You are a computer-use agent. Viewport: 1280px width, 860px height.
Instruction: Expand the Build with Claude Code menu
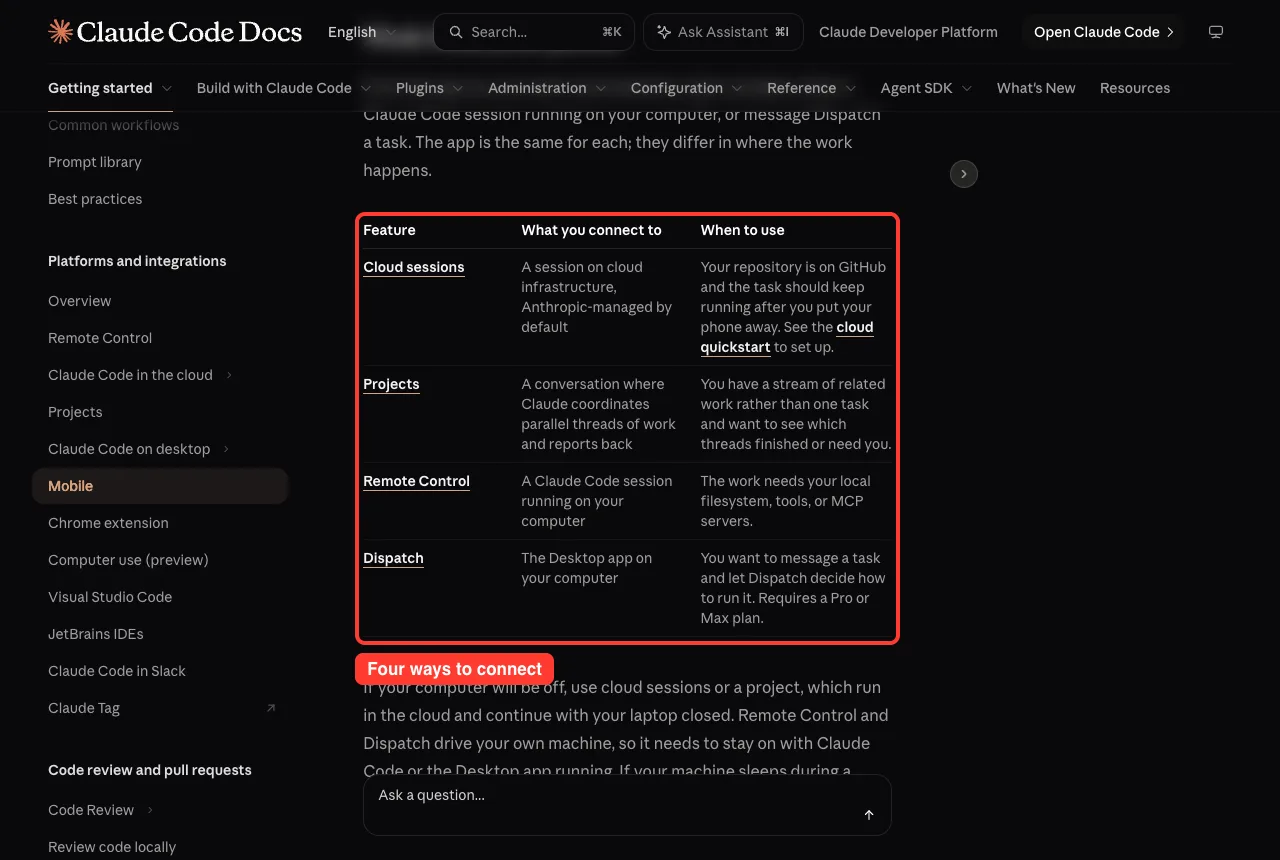pyautogui.click(x=284, y=88)
